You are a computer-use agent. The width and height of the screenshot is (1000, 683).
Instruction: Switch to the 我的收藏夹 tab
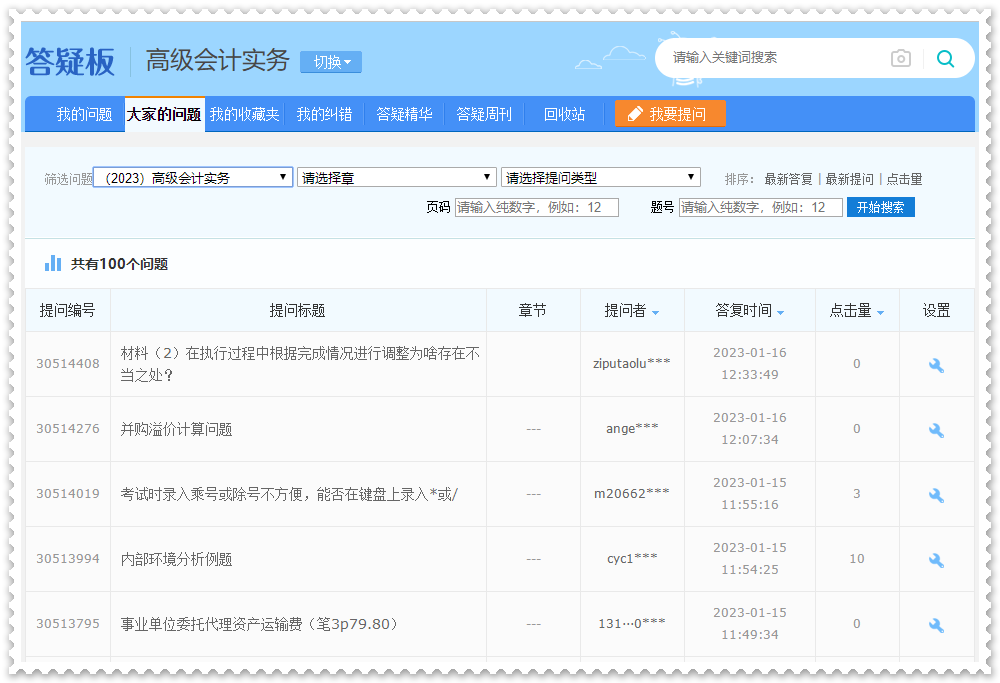pyautogui.click(x=245, y=114)
